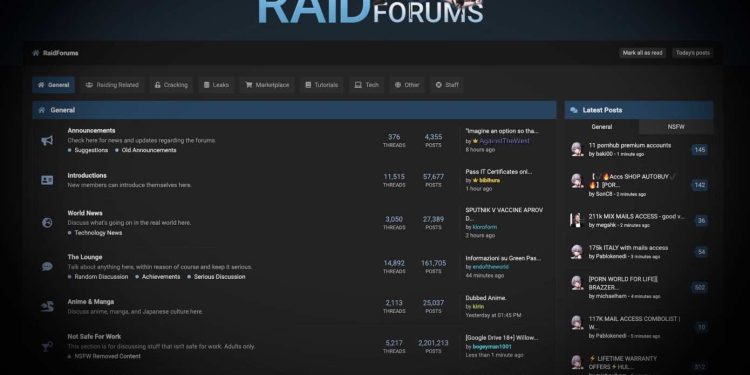
Task: Click the megaphone icon for Announcements
Action: point(47,141)
